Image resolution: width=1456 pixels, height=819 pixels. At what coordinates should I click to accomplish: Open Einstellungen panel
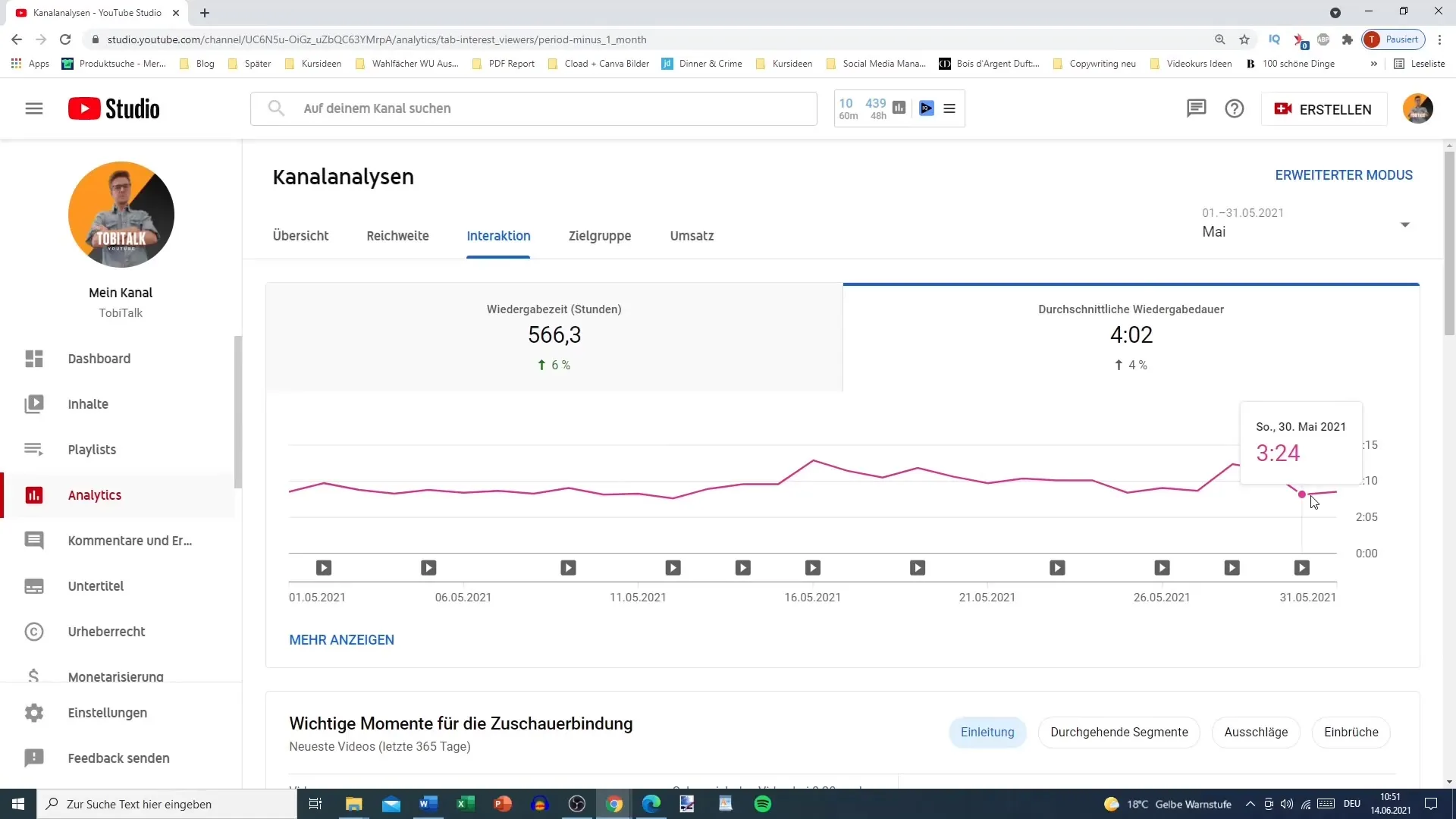(x=108, y=712)
